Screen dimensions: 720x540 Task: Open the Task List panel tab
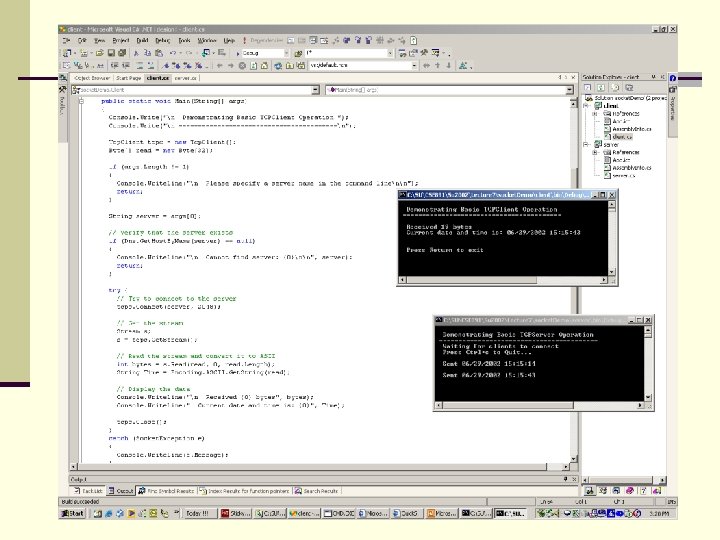coord(88,491)
